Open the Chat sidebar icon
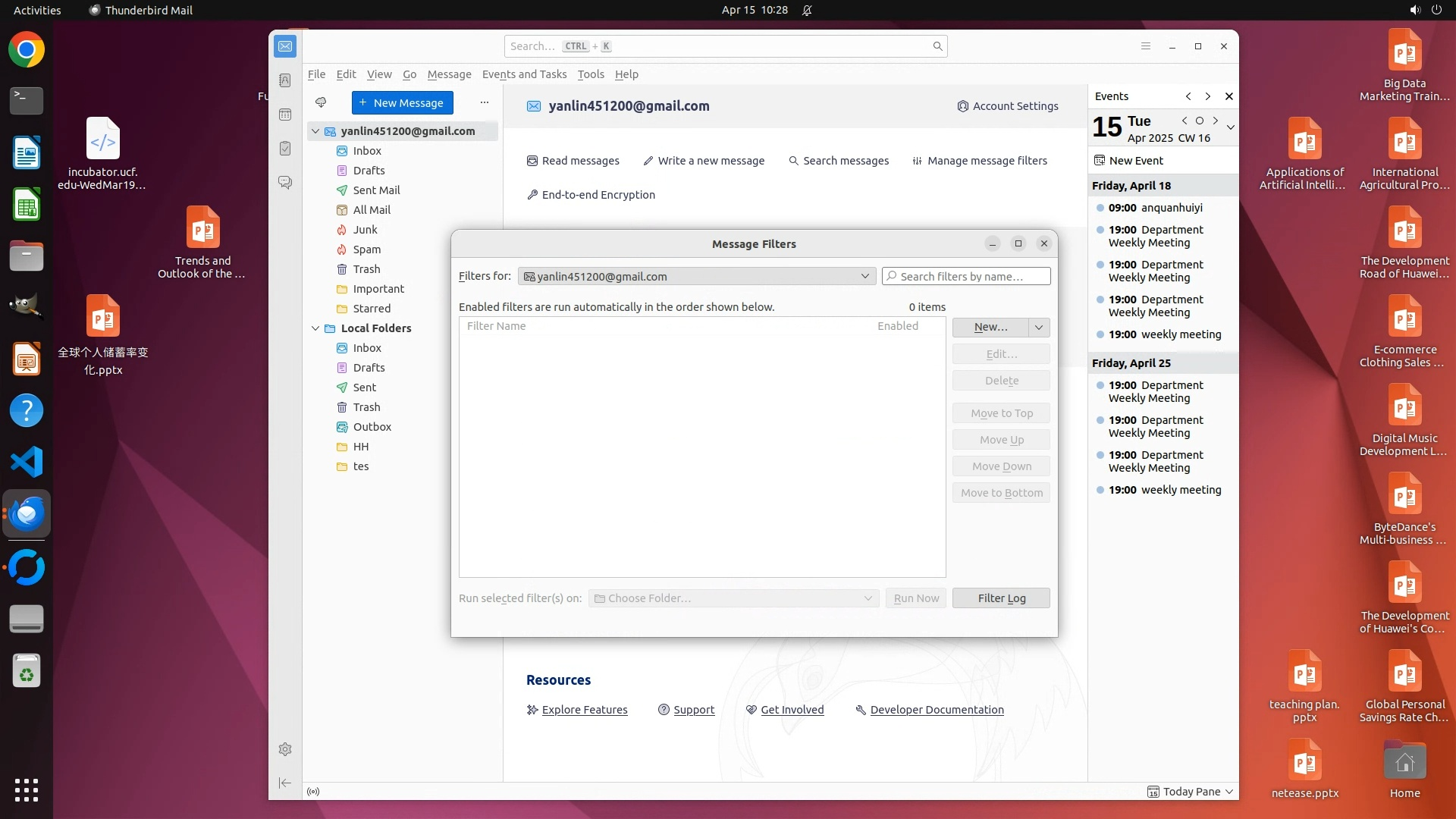The height and width of the screenshot is (819, 1456). [285, 183]
